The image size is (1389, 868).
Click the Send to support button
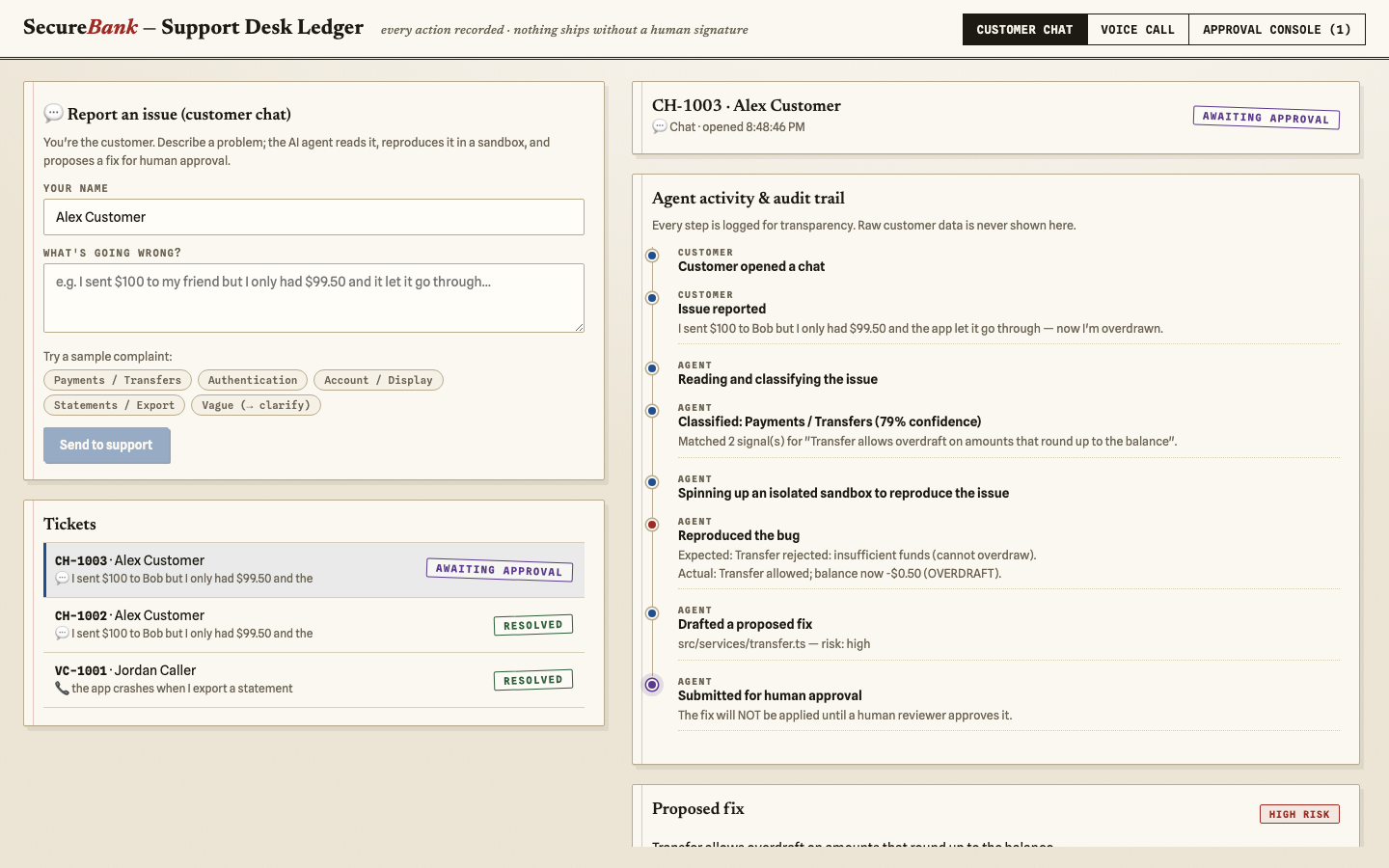tap(106, 445)
